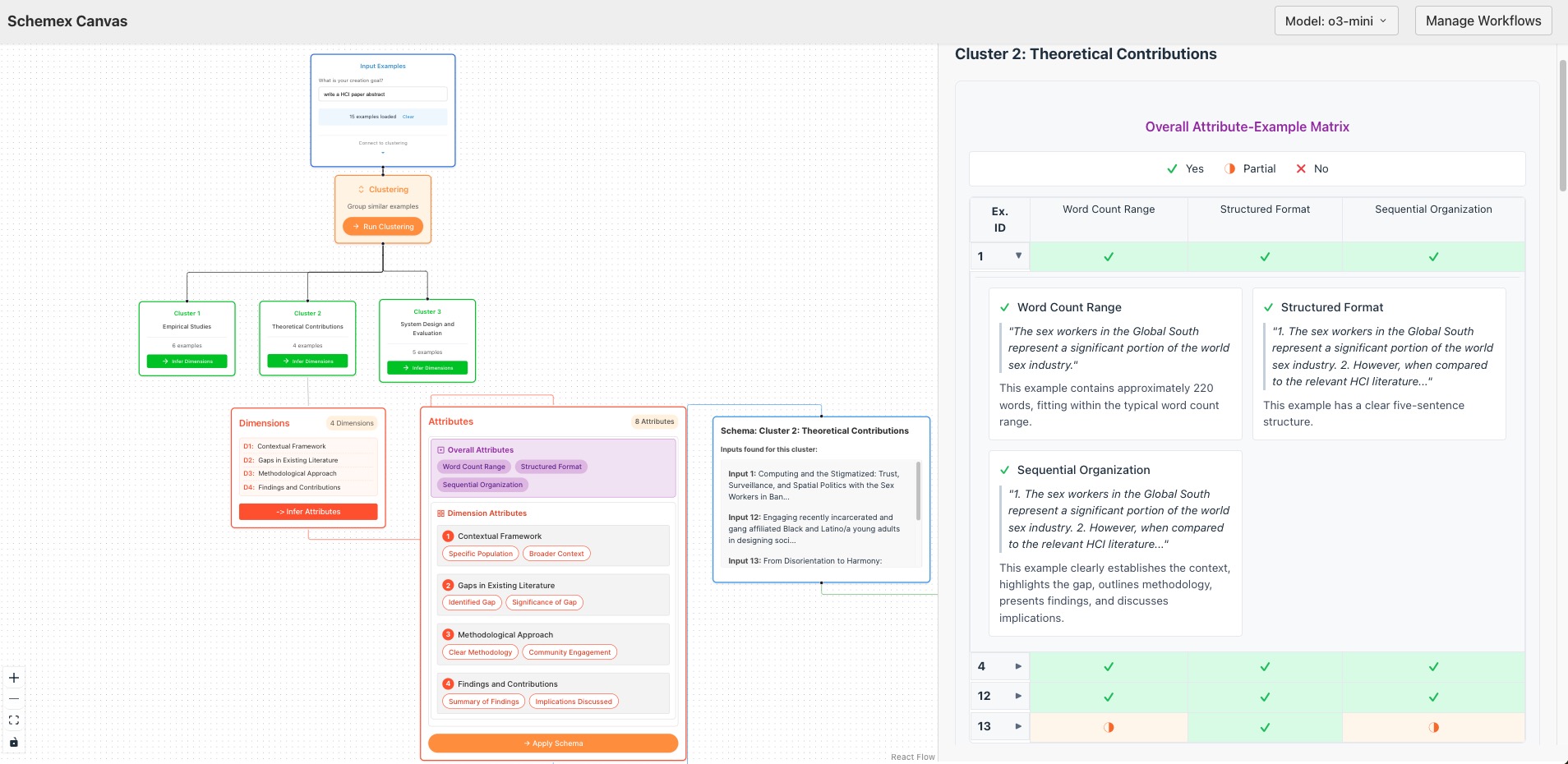Viewport: 1568px width, 764px height.
Task: Click the orange Partial icon in the legend
Action: 1229,168
